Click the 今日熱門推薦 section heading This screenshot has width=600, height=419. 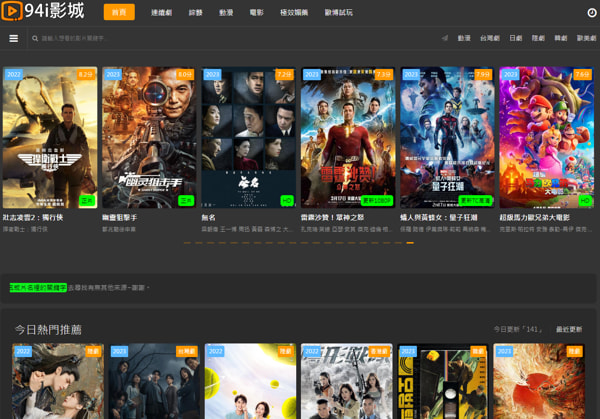pyautogui.click(x=48, y=329)
